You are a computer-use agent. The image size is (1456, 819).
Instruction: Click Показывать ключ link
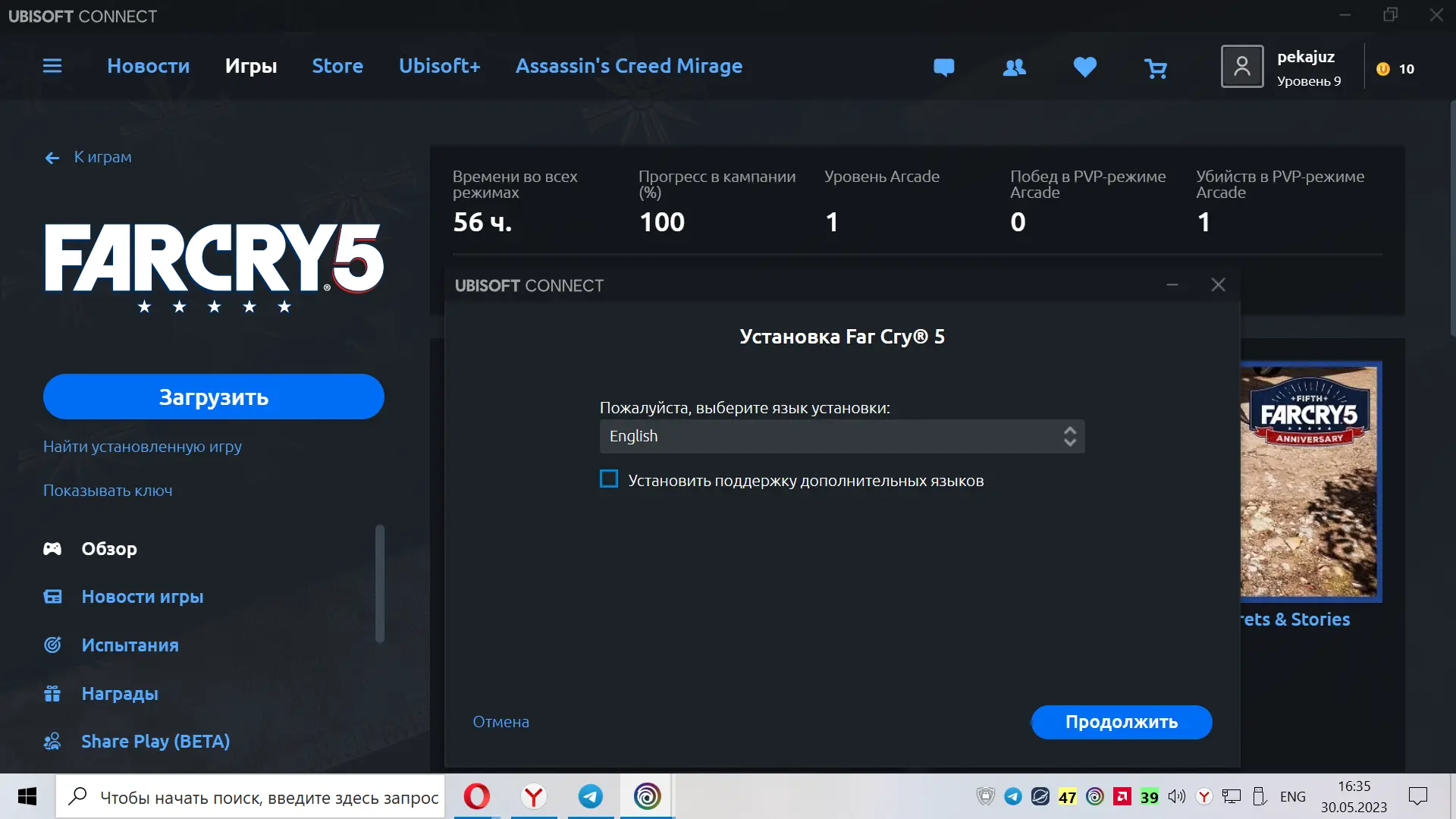[x=108, y=491]
